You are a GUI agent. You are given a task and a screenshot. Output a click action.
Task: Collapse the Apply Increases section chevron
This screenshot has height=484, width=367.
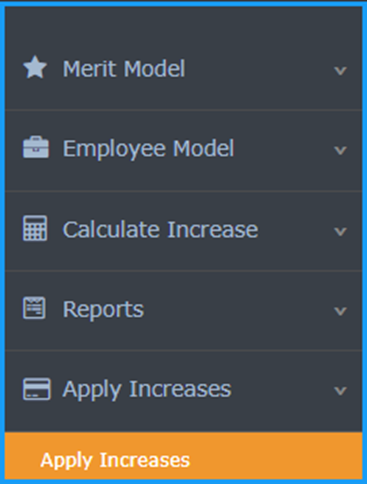(340, 390)
